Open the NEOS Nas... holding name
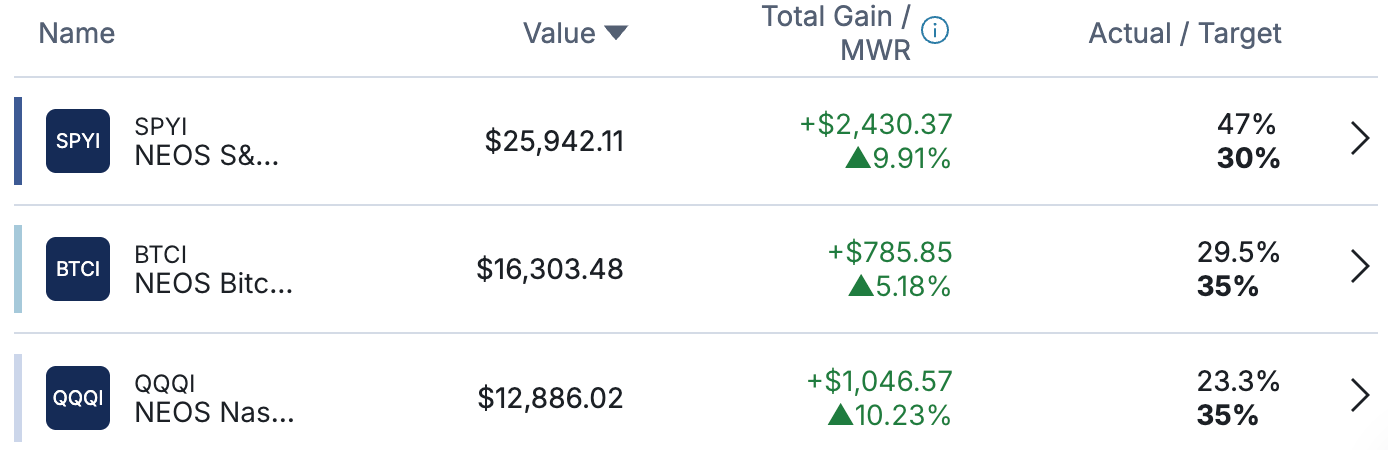Image resolution: width=1388 pixels, height=450 pixels. click(x=214, y=413)
